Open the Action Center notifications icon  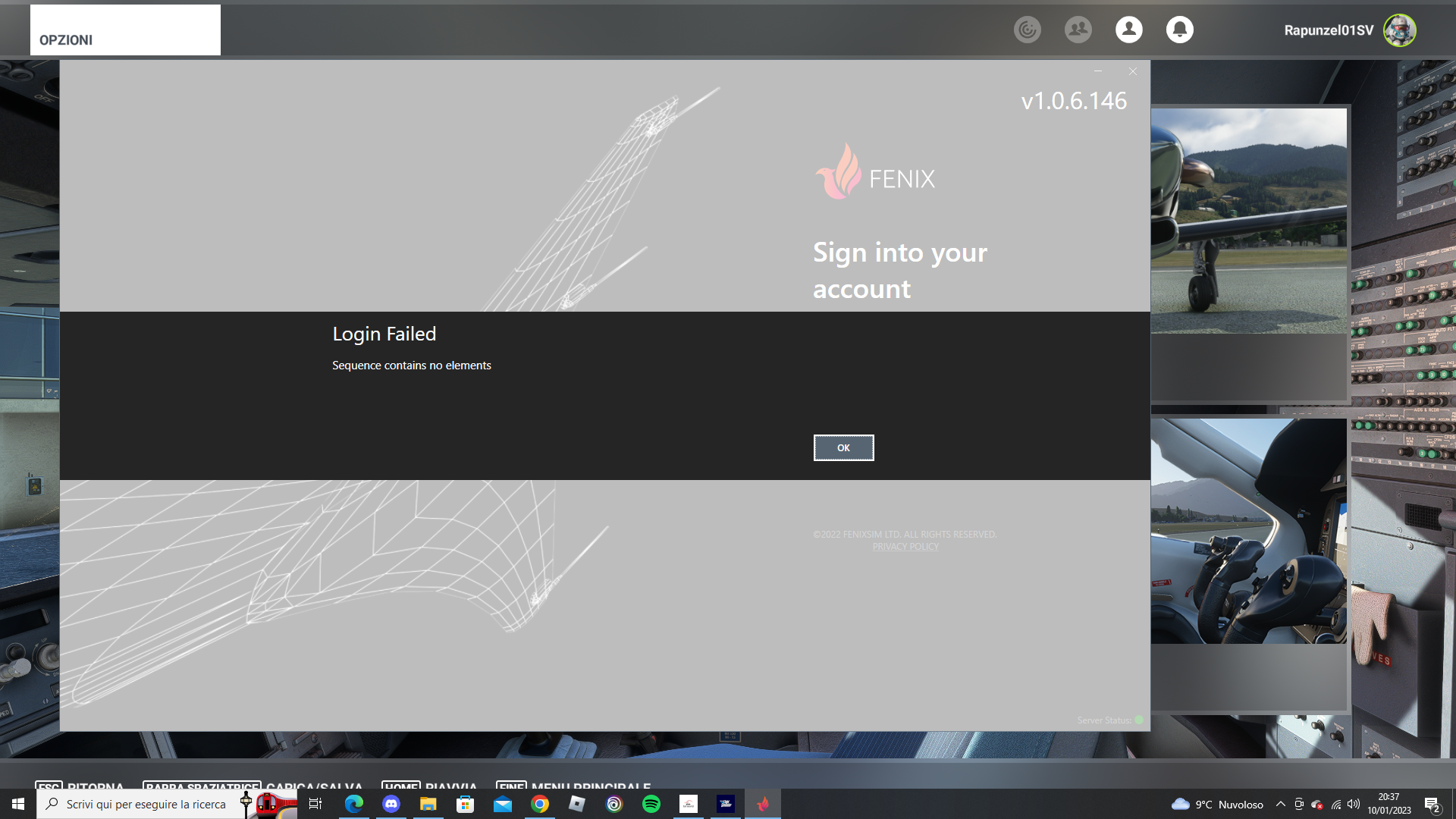pyautogui.click(x=1432, y=804)
